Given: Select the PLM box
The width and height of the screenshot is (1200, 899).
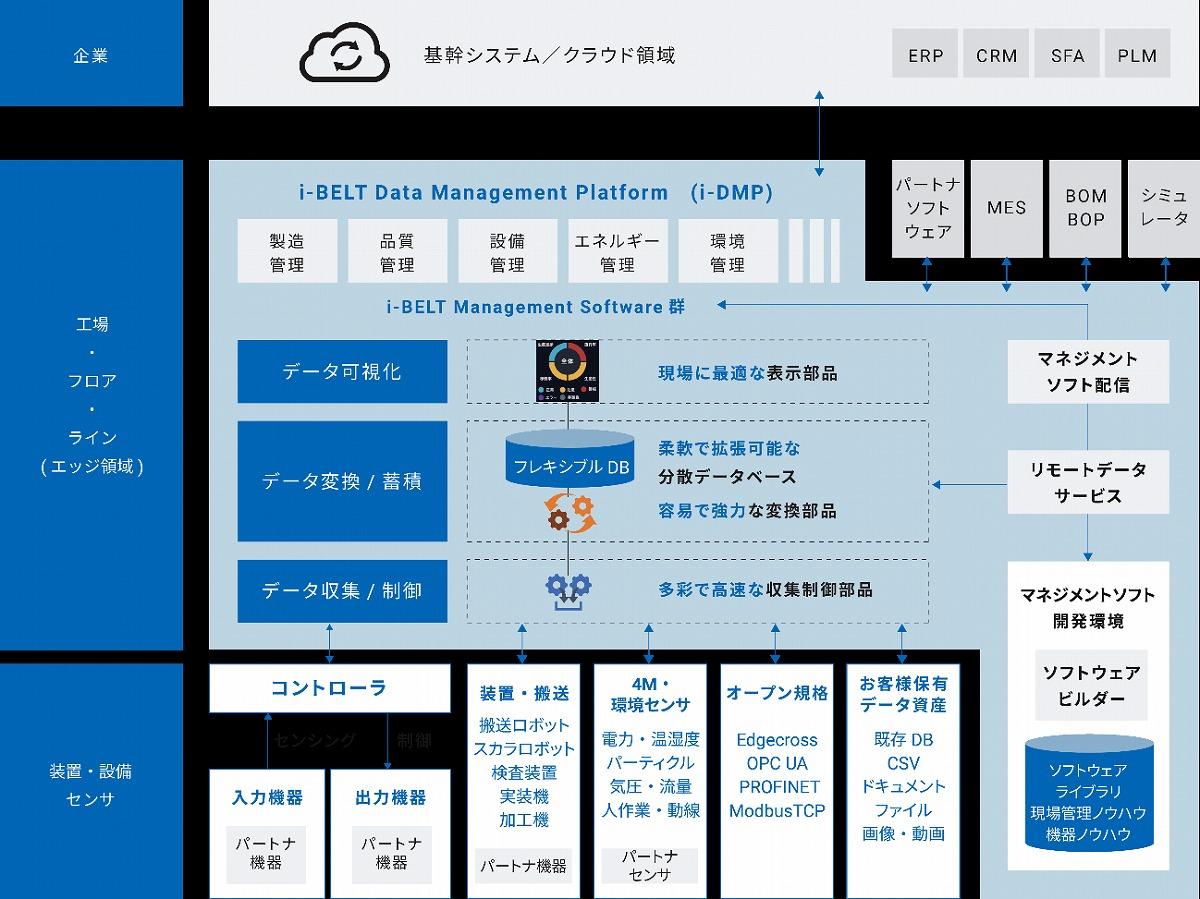Looking at the screenshot, I should coord(1137,54).
